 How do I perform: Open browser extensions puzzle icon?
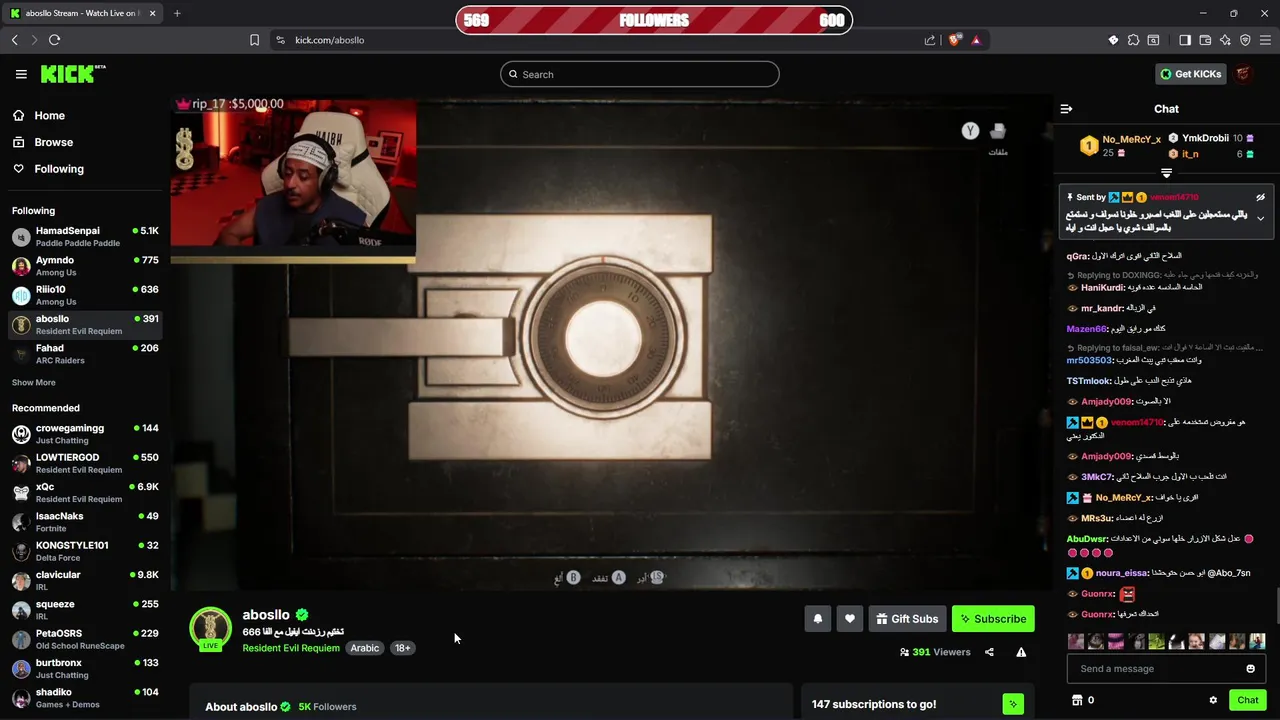click(x=1133, y=40)
